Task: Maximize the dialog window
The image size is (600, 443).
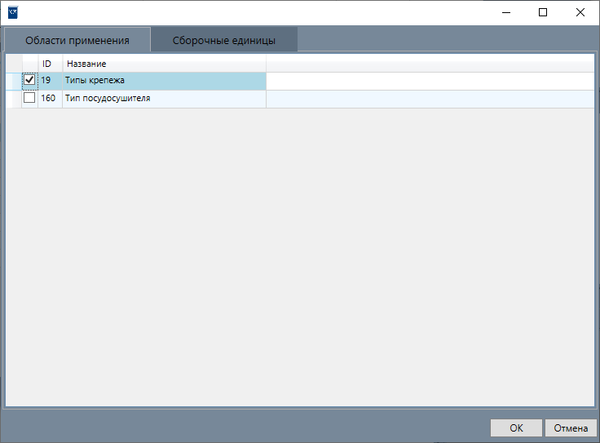Action: point(543,13)
